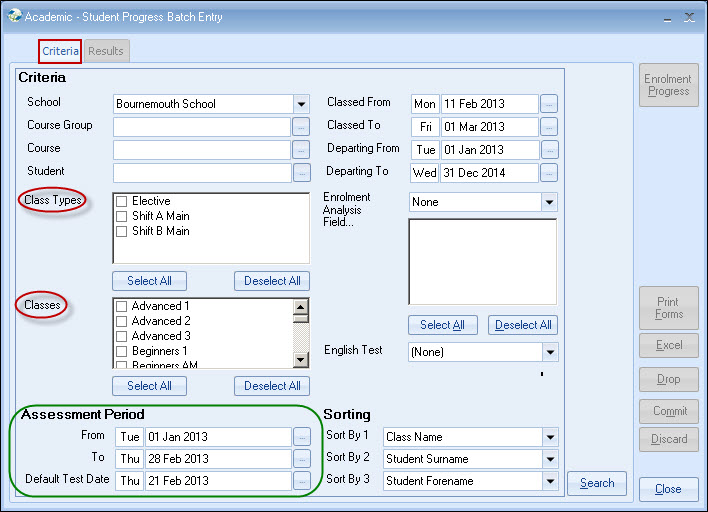The width and height of the screenshot is (708, 512).
Task: Open Default Test Date calendar button
Action: (x=301, y=481)
